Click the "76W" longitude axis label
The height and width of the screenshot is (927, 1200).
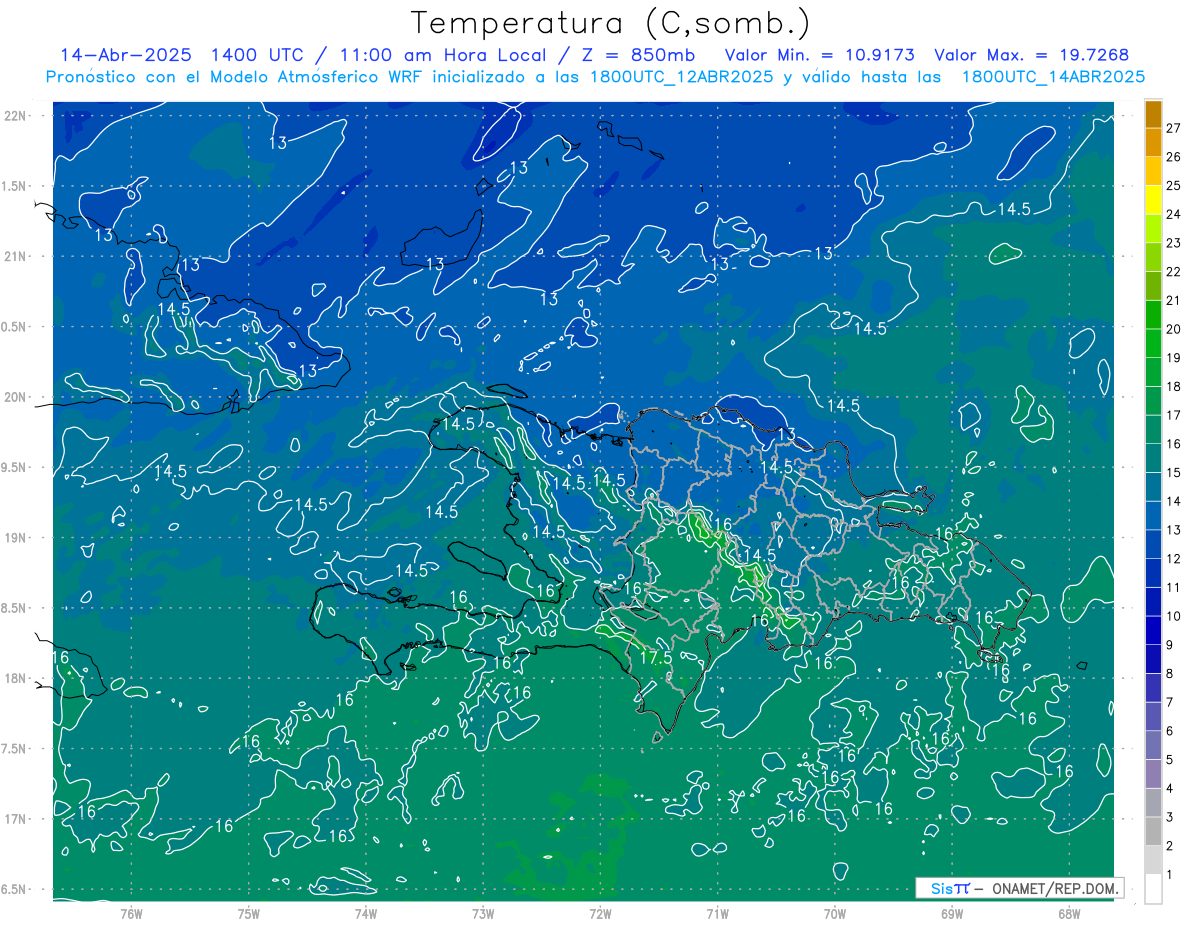point(131,914)
